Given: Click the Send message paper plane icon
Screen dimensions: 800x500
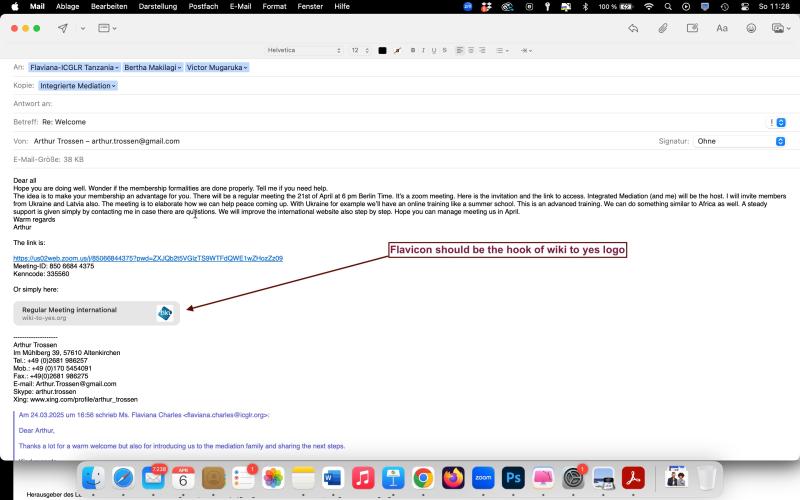Looking at the screenshot, I should point(63,28).
